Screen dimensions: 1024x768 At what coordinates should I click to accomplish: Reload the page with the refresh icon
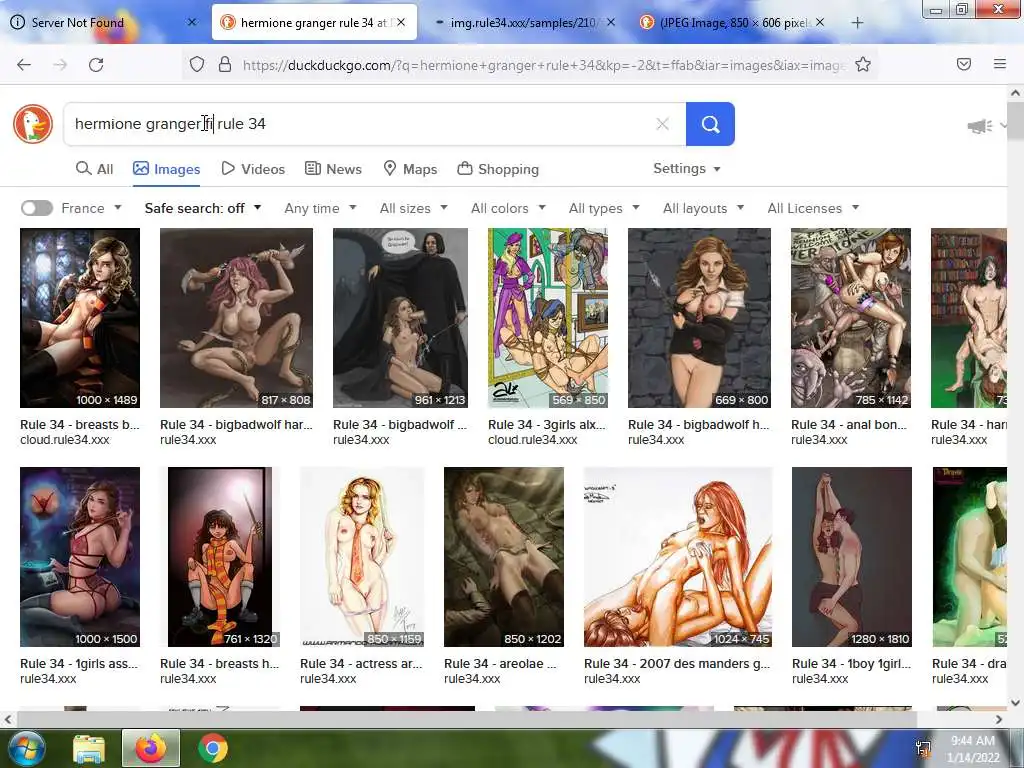click(x=96, y=65)
